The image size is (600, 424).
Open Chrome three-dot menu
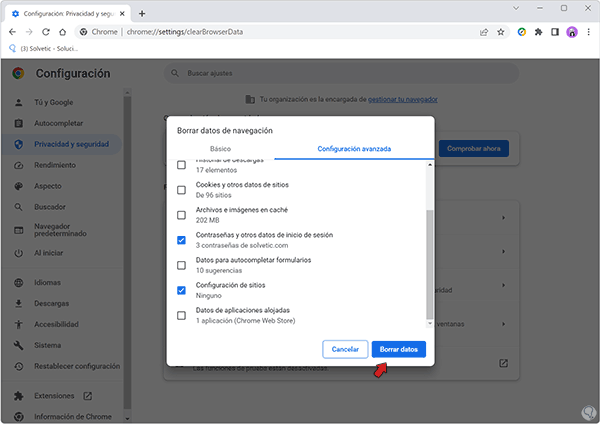pos(588,31)
